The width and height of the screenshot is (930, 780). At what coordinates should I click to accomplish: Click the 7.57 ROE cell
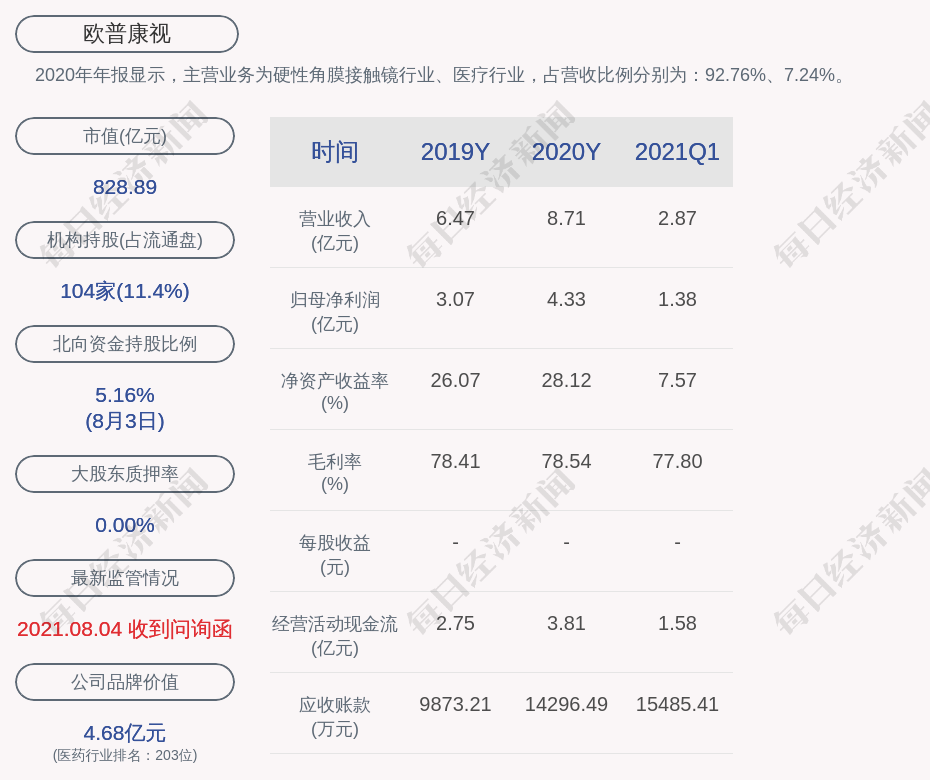click(x=677, y=380)
